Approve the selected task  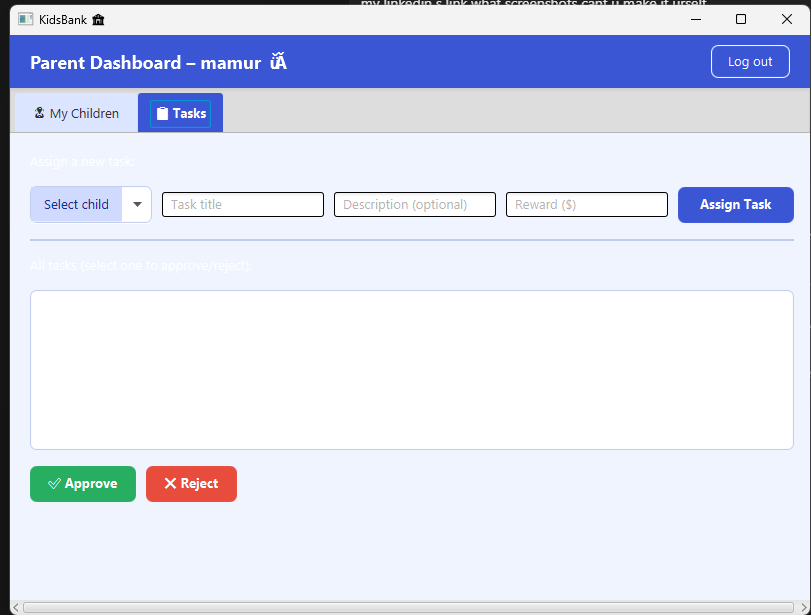(x=83, y=484)
